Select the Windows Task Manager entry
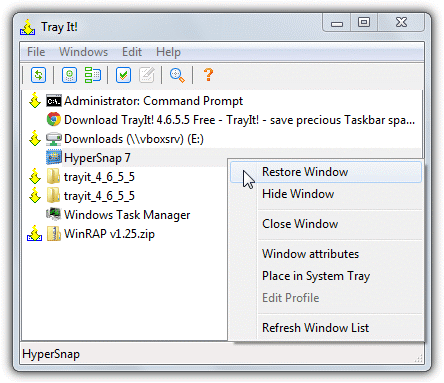 [x=127, y=215]
